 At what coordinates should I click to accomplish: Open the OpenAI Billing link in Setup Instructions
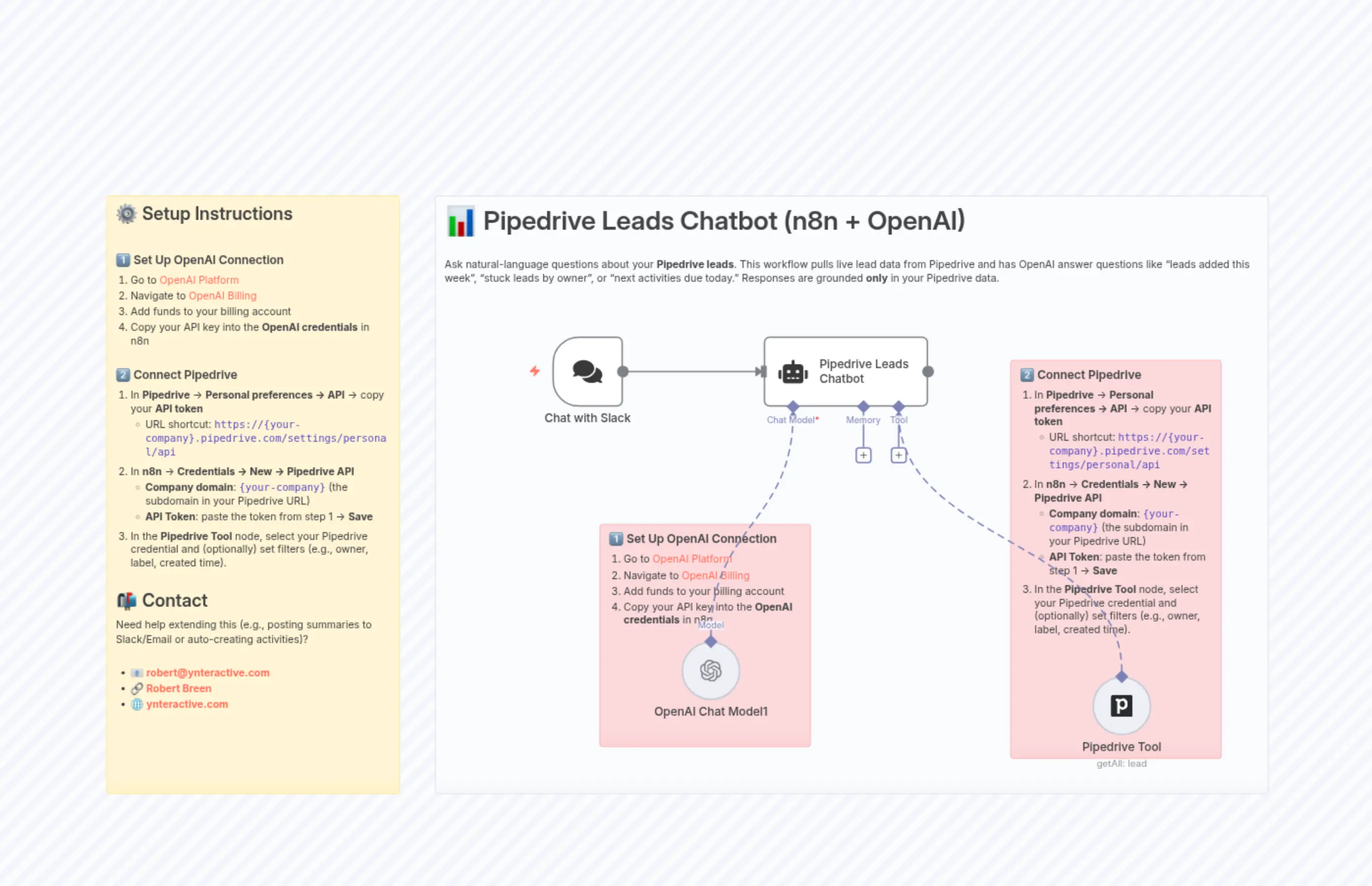pyautogui.click(x=223, y=295)
